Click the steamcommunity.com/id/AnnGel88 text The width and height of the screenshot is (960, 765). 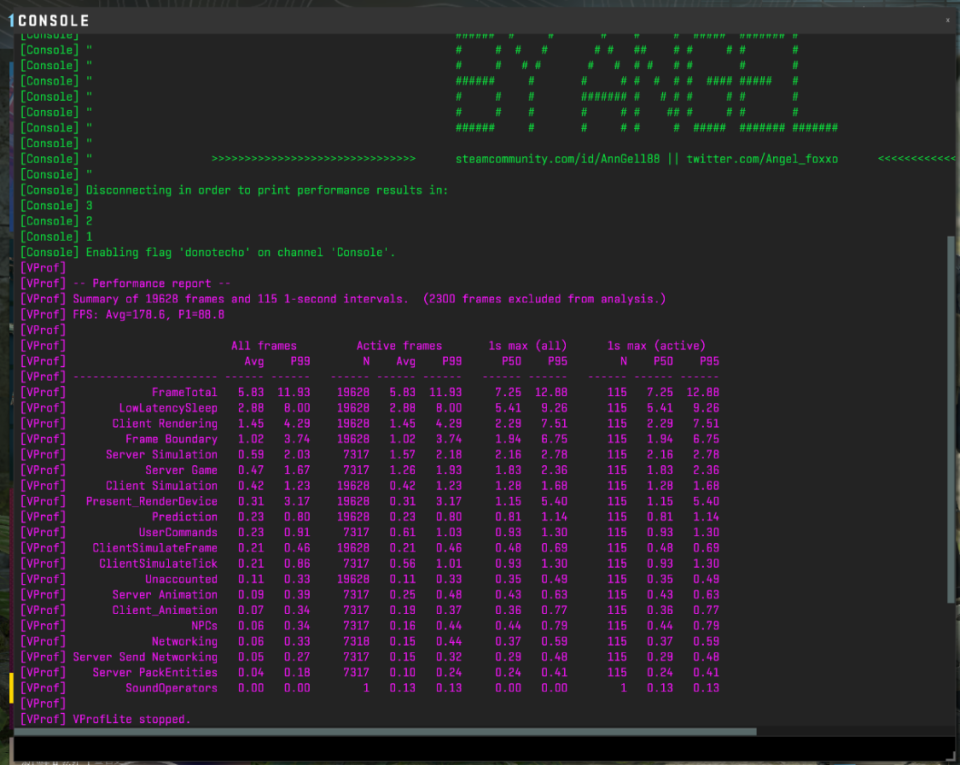click(558, 159)
